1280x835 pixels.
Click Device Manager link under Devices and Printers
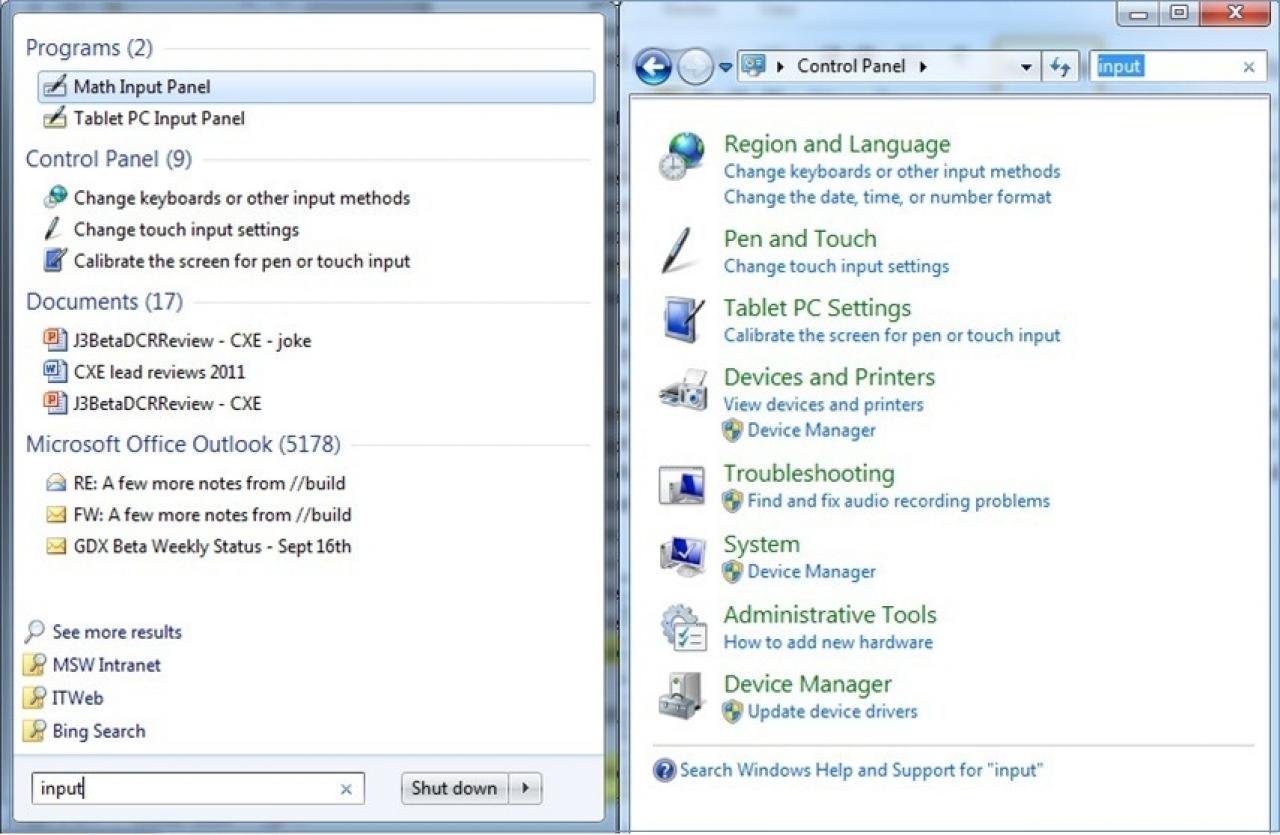pos(811,430)
